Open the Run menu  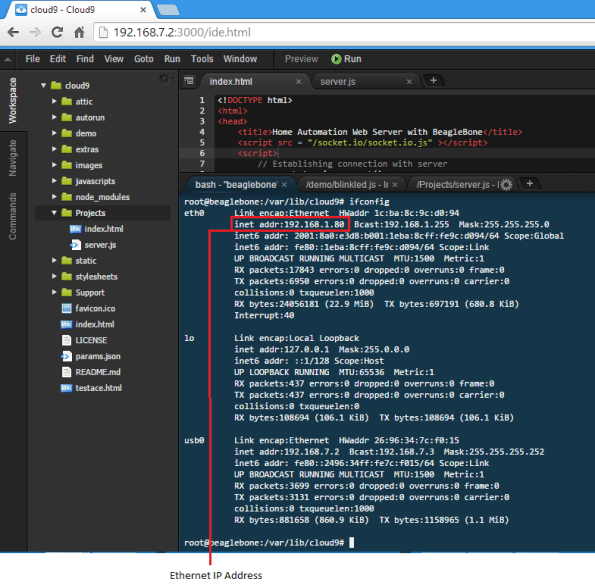tap(172, 59)
